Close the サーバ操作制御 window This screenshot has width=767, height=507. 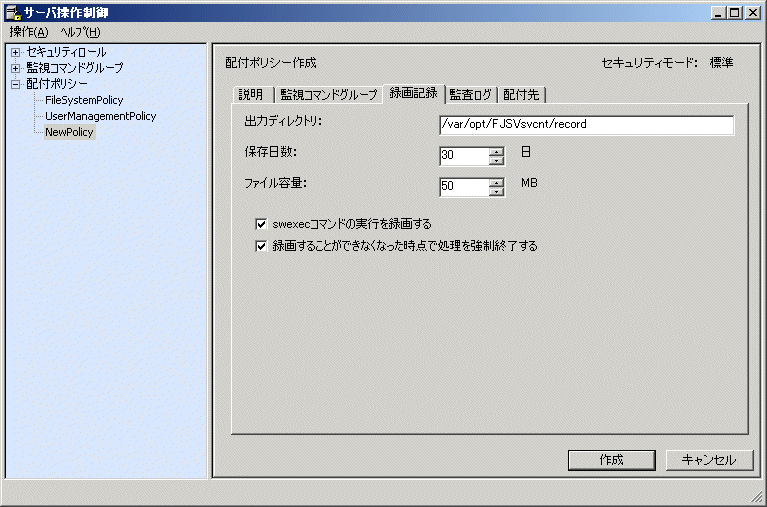752,13
